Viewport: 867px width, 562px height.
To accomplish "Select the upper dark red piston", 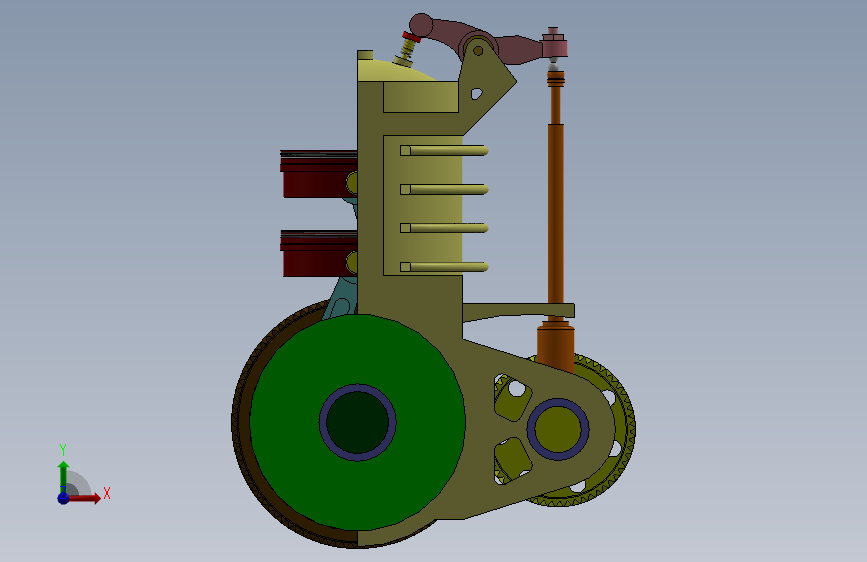I will tap(319, 174).
